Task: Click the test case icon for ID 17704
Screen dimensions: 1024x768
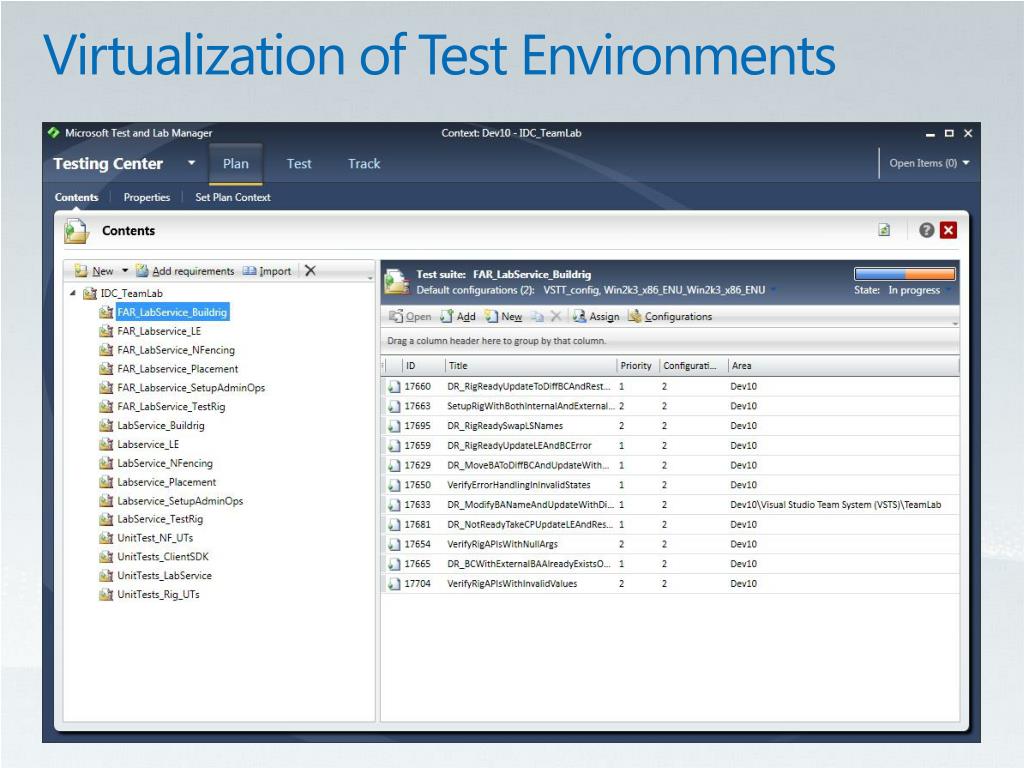Action: 394,584
